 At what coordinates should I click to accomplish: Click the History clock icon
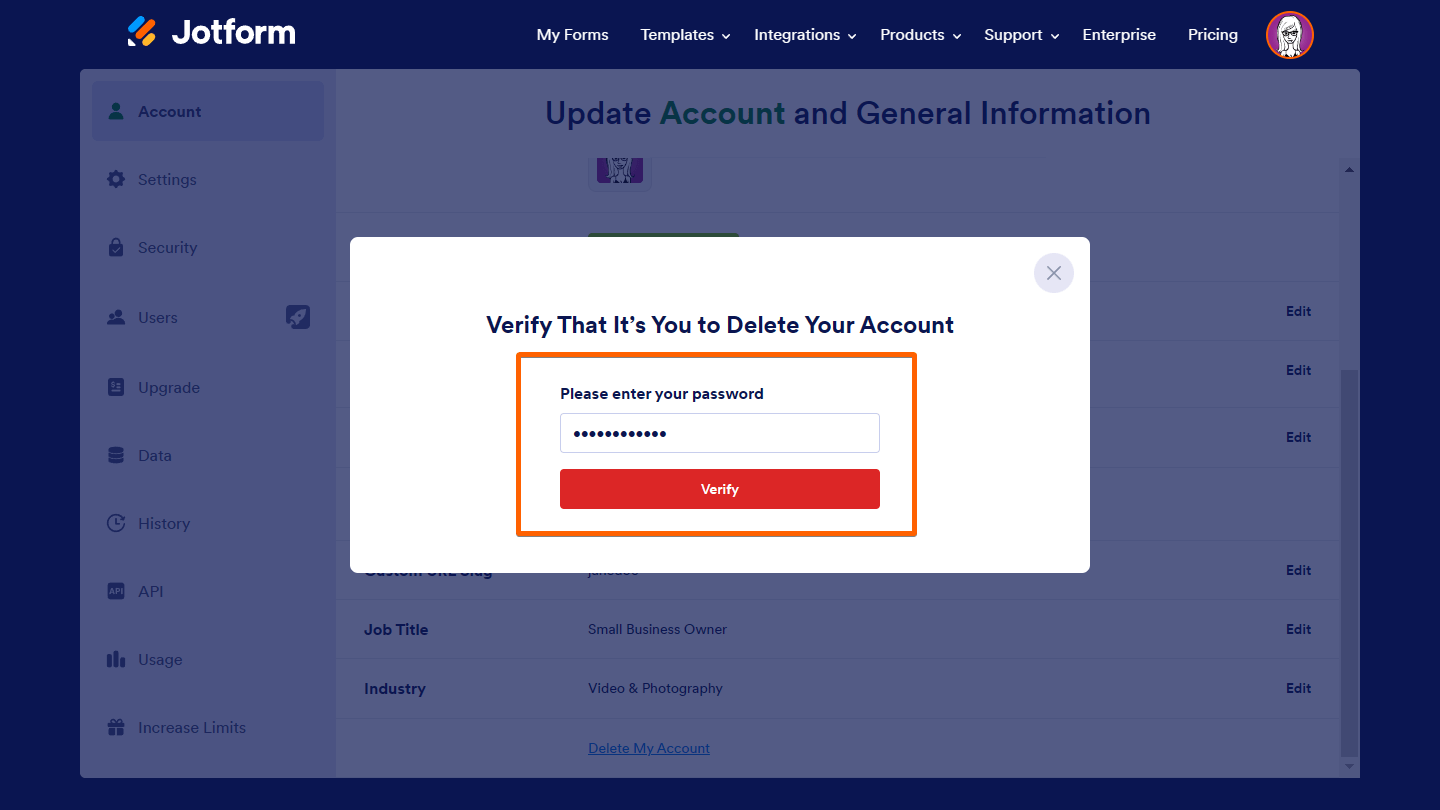[116, 523]
